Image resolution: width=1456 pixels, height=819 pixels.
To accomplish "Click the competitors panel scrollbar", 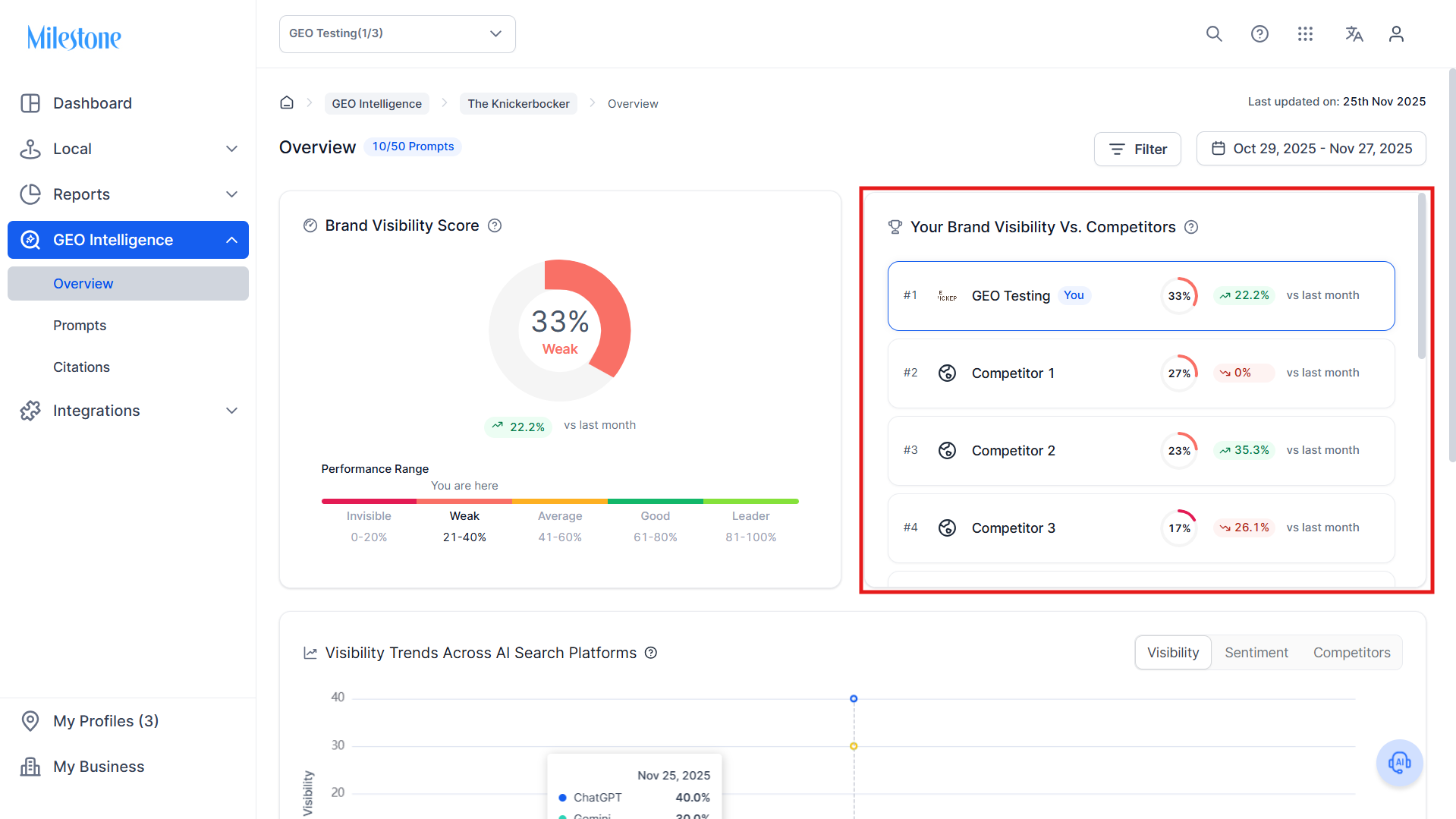I will pos(1421,276).
